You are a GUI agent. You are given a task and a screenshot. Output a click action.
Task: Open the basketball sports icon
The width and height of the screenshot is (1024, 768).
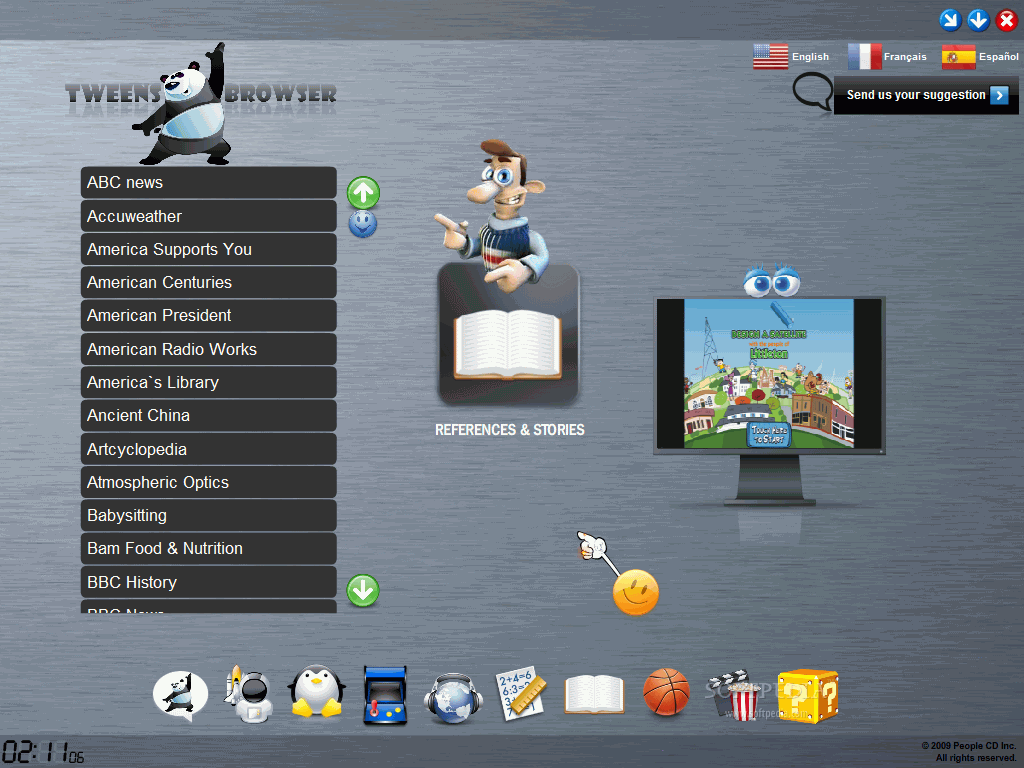666,692
